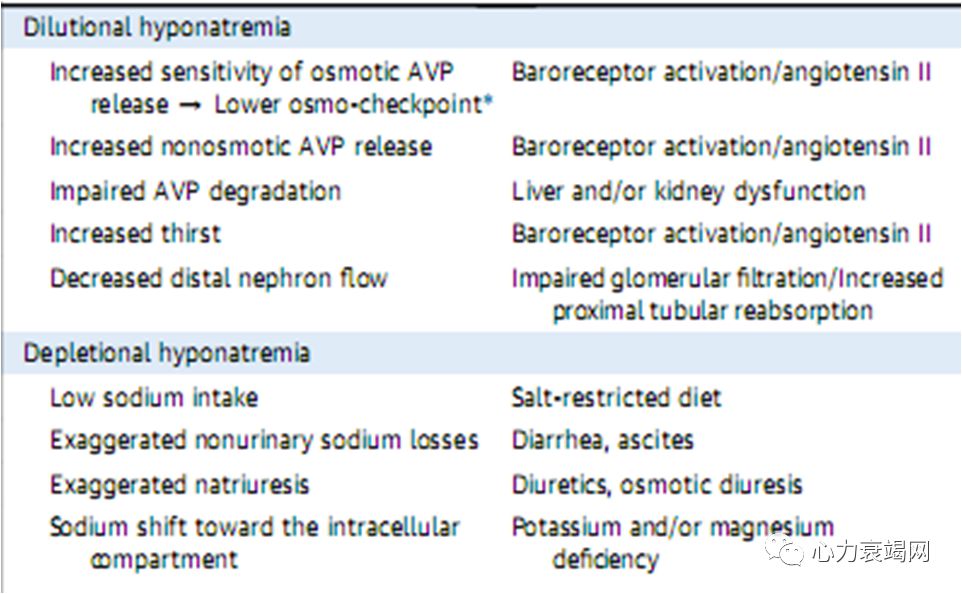The width and height of the screenshot is (962, 594).
Task: Select the Depletional hyponatremia section header
Action: tap(167, 353)
